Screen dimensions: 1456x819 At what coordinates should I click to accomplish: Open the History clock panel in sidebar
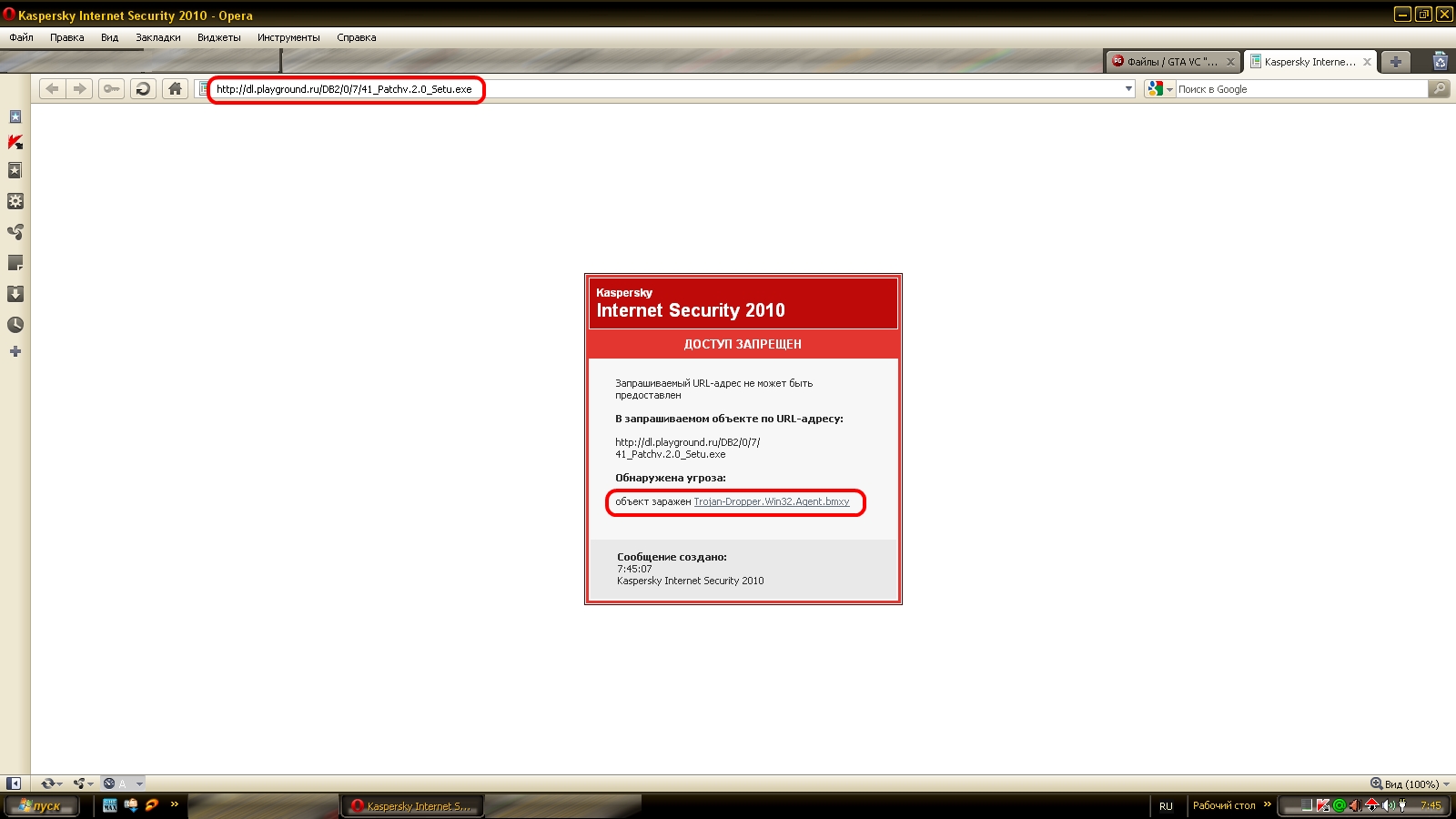(x=15, y=325)
